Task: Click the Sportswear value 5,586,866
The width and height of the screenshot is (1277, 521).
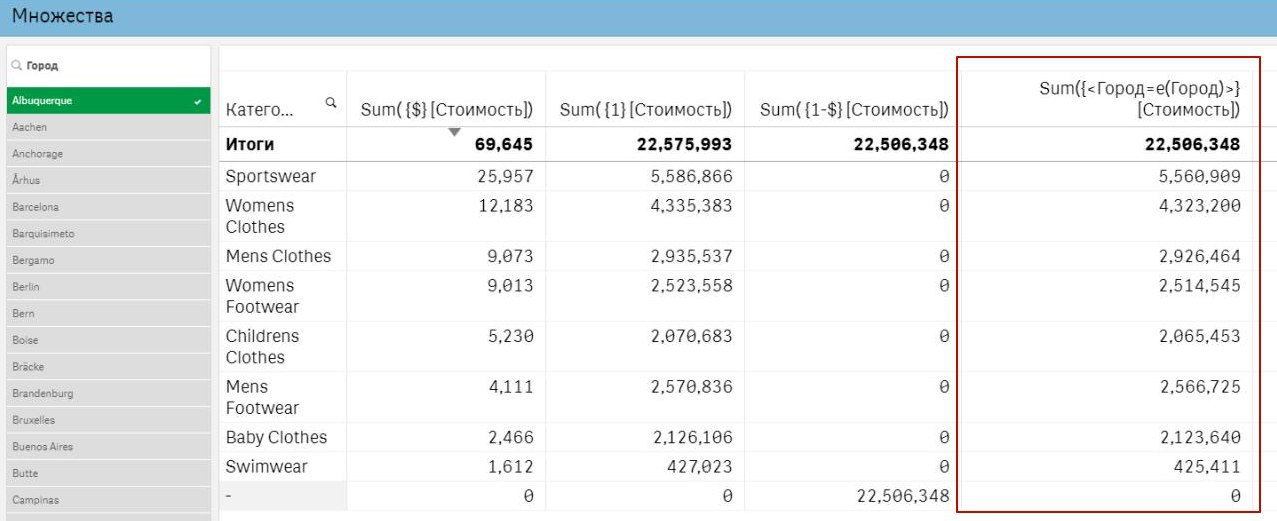Action: coord(691,177)
